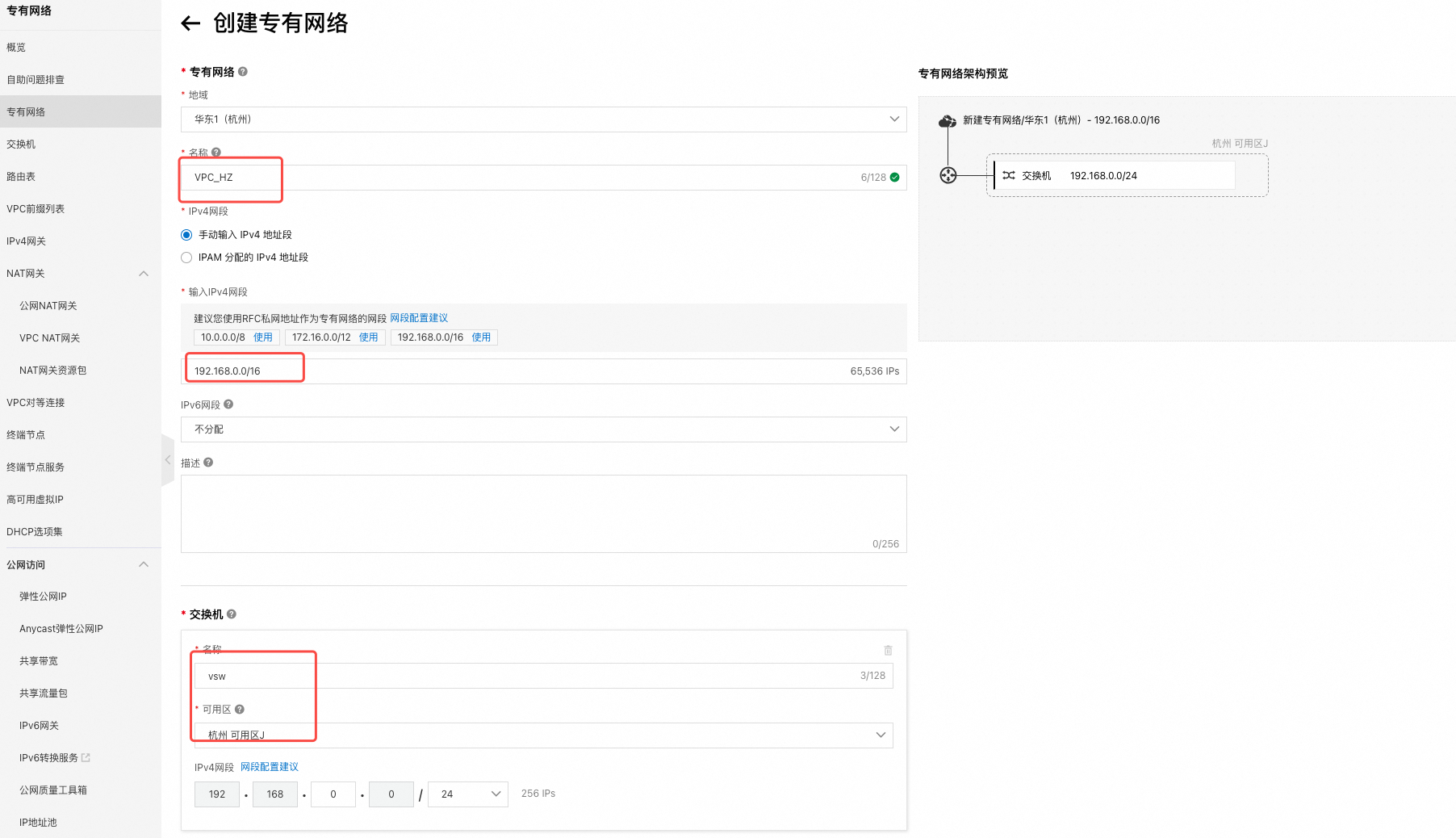Open 交换机 in the left sidebar
1456x838 pixels.
point(21,145)
